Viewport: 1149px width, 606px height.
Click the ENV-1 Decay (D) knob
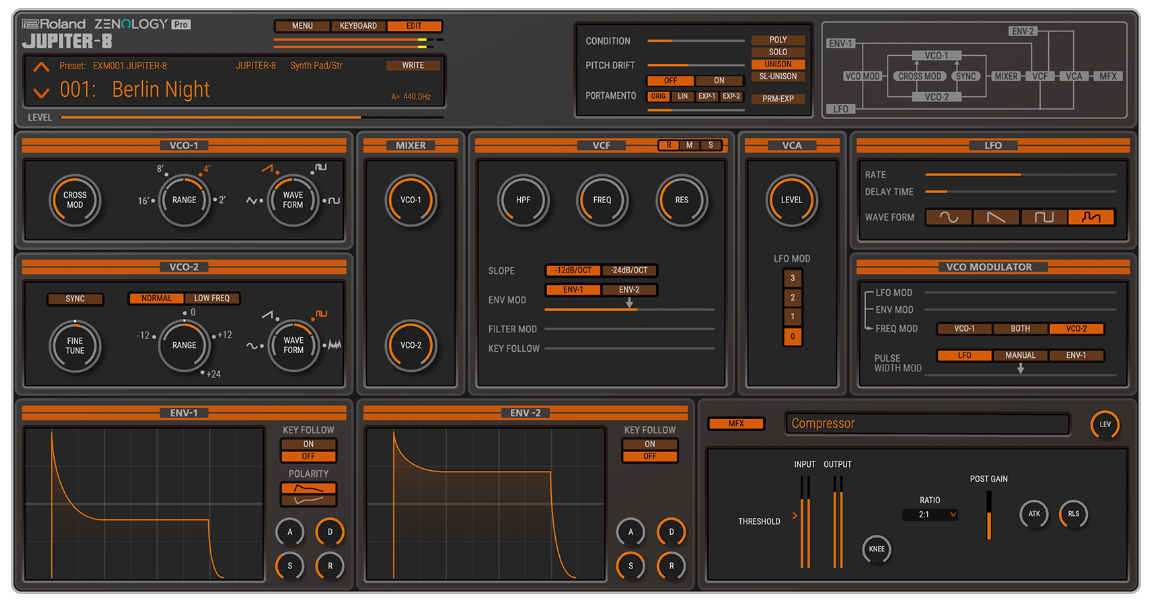pyautogui.click(x=330, y=532)
